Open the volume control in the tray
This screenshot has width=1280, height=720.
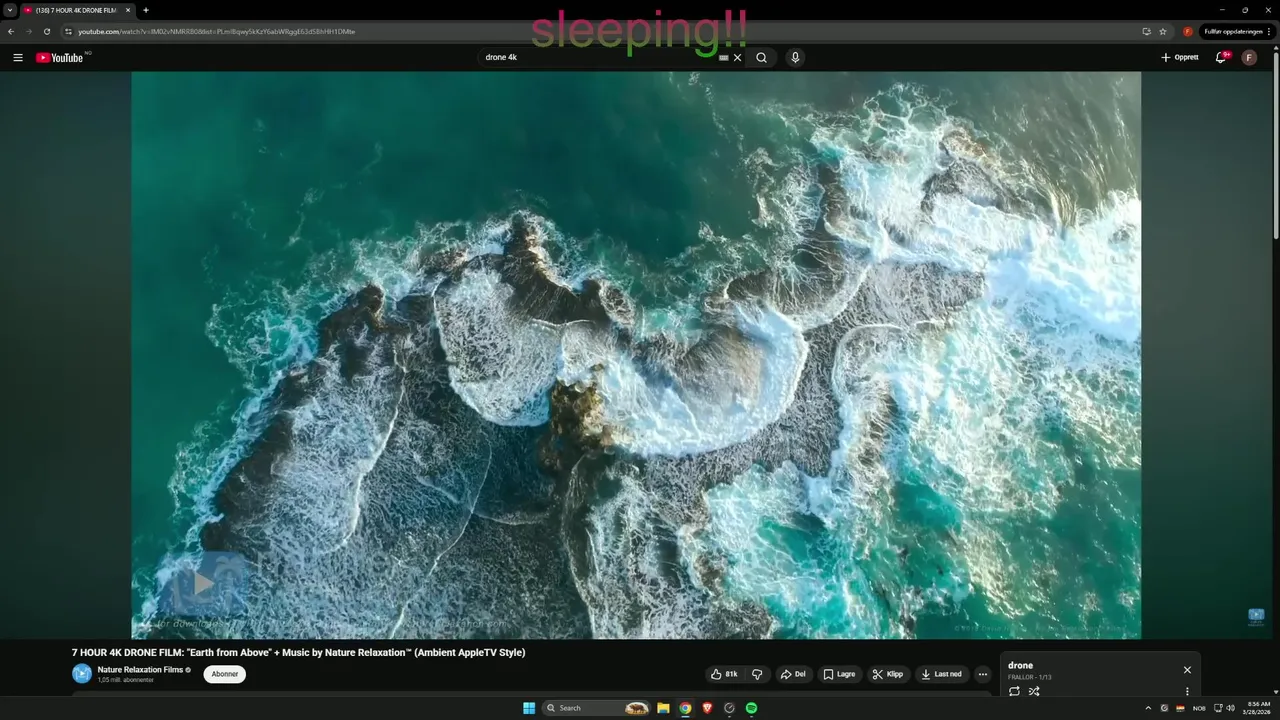1231,708
